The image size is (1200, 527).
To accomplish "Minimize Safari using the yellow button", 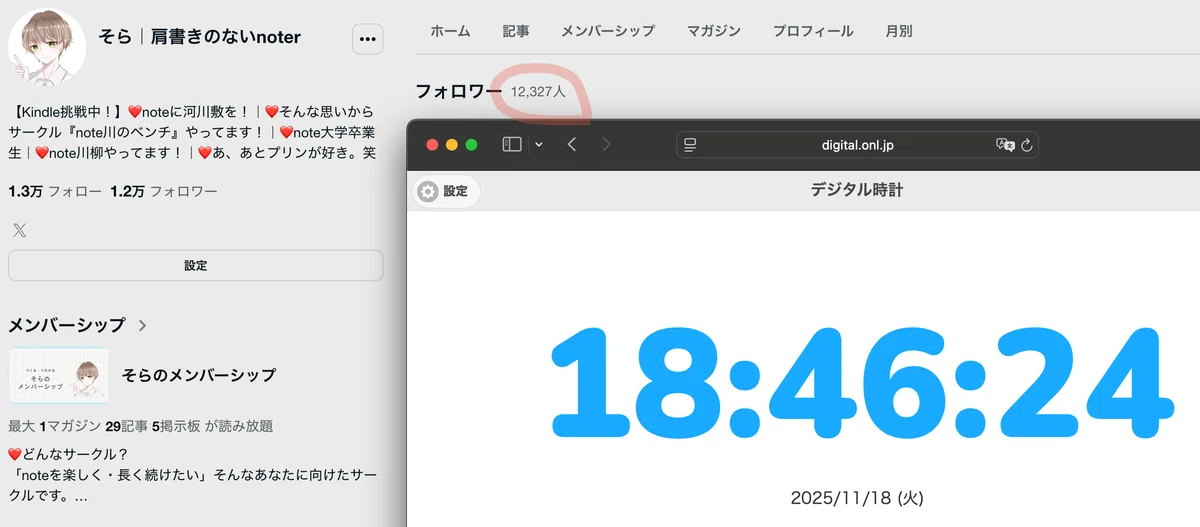I will pyautogui.click(x=452, y=145).
